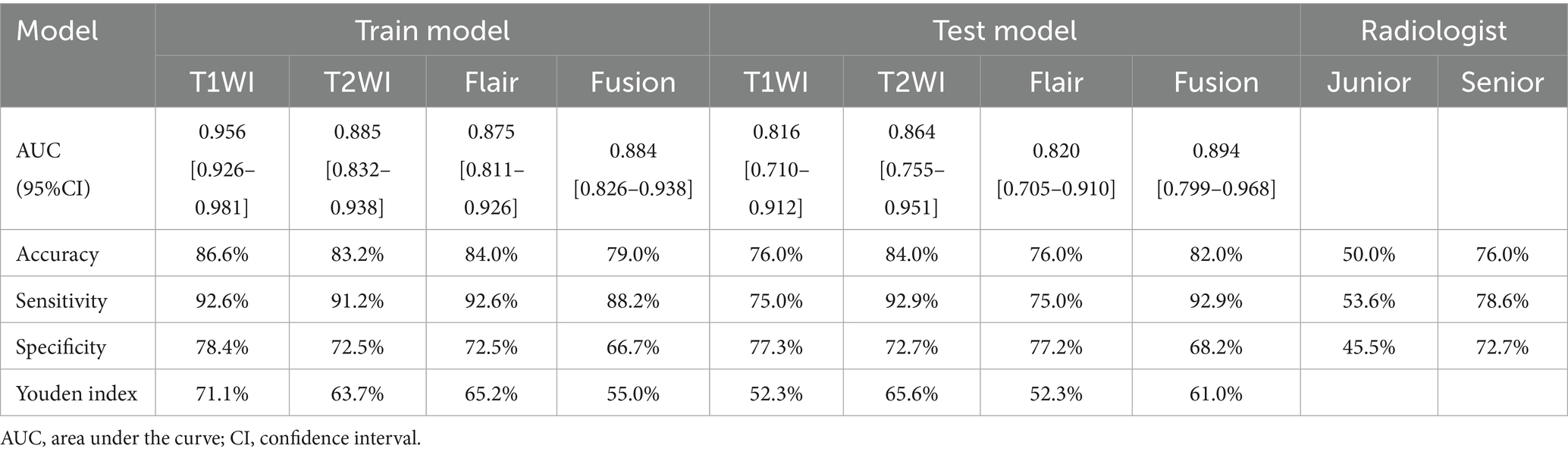Select the Specificity row label
This screenshot has width=1568, height=455.
coord(61,347)
